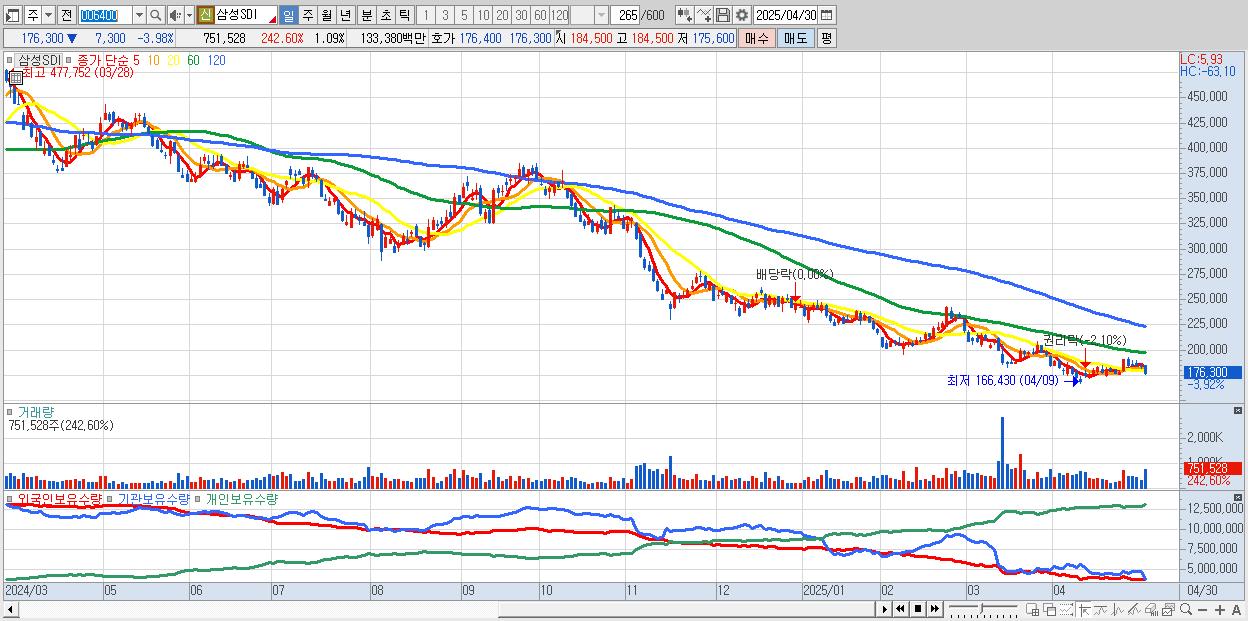
Task: Select the 틱 tick period toggle
Action: click(x=404, y=15)
